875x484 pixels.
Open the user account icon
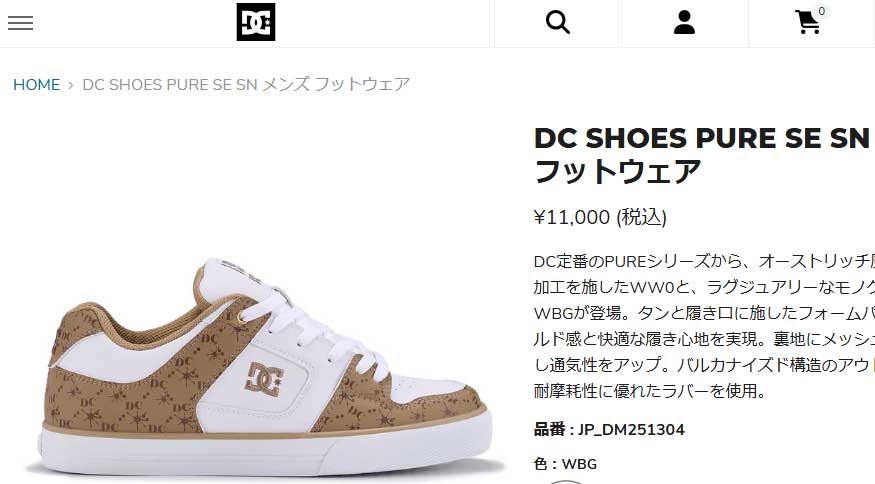[x=684, y=23]
